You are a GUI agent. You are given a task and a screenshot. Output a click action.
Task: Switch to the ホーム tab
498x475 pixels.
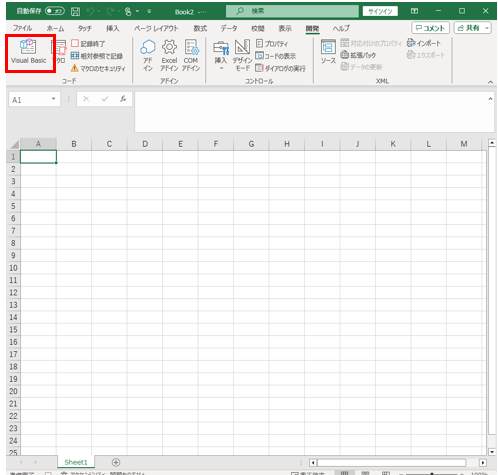point(55,29)
